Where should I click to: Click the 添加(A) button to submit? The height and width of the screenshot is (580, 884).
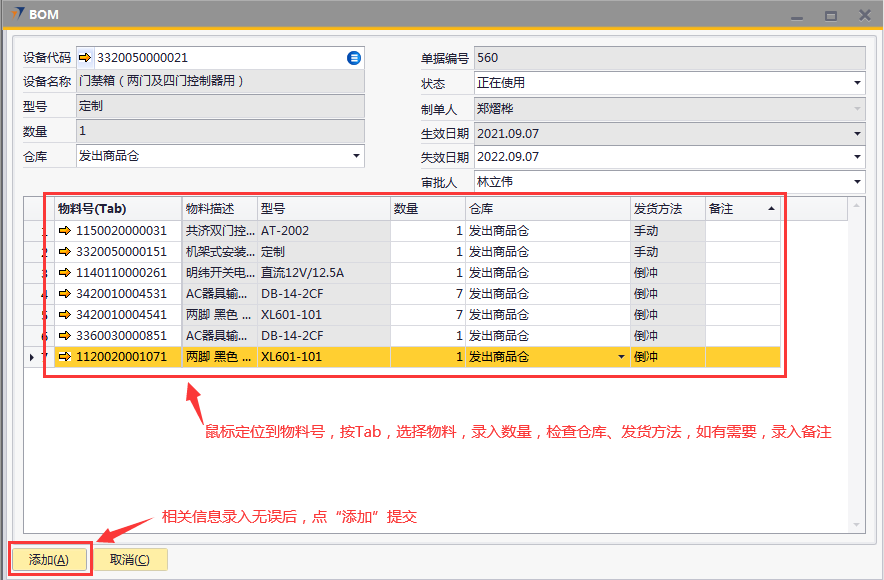point(50,560)
